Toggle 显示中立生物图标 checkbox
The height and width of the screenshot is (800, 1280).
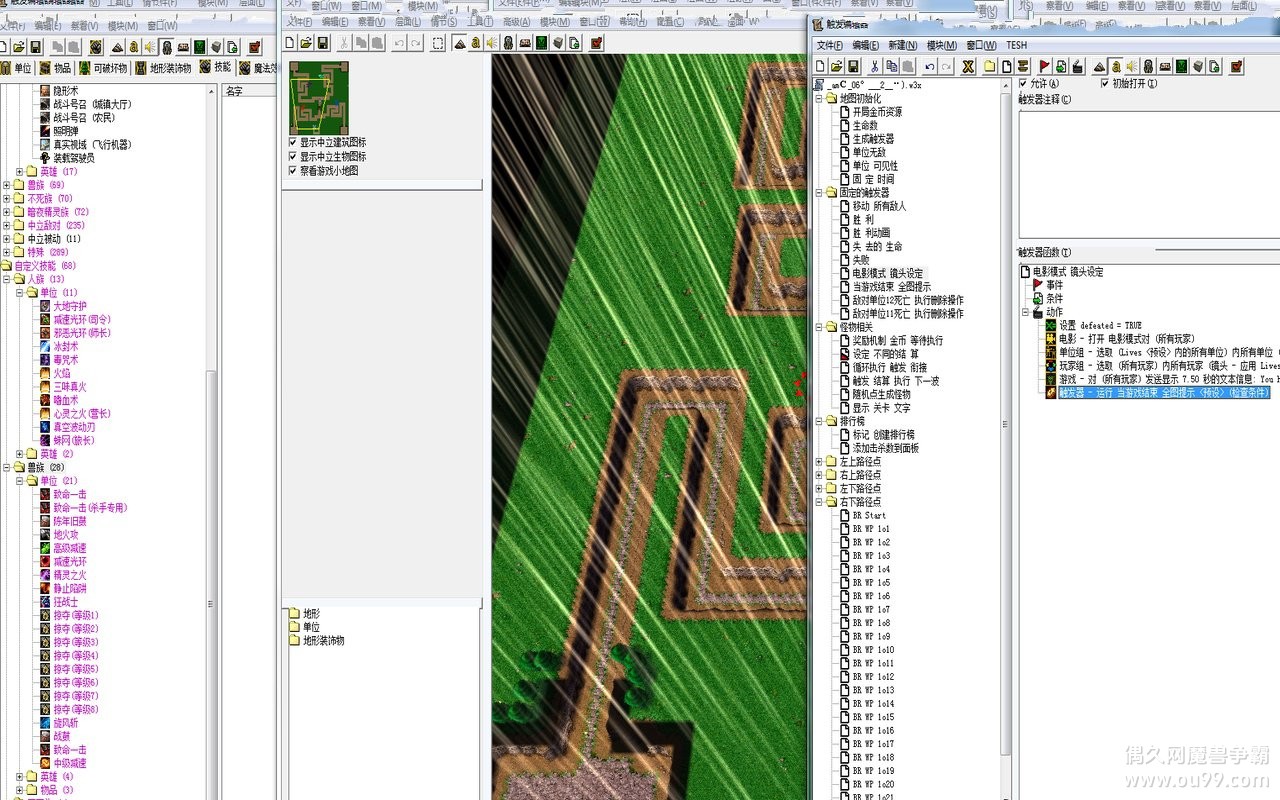pyautogui.click(x=292, y=157)
